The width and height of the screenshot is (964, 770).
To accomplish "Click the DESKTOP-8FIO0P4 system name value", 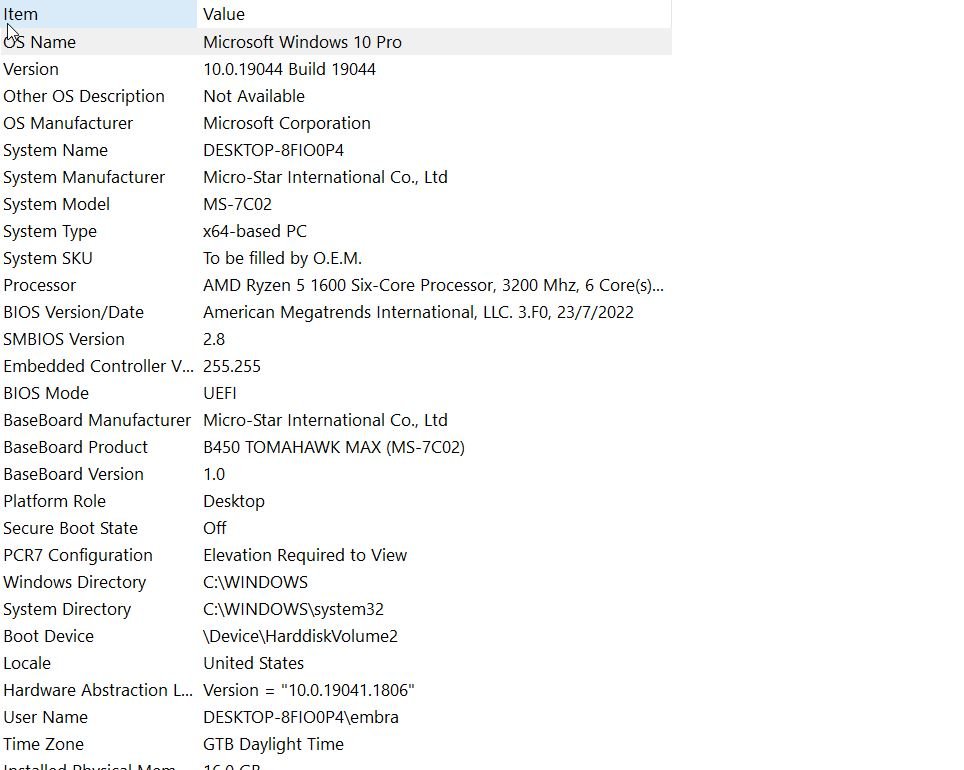I will point(274,150).
